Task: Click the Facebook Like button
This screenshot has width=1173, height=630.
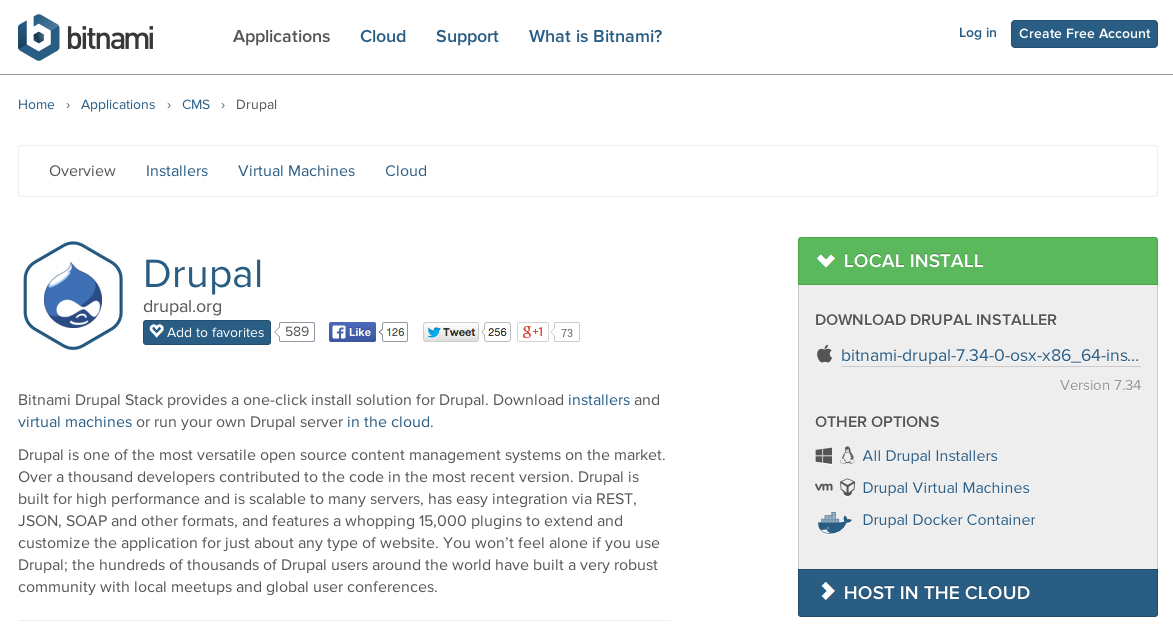Action: coord(352,332)
